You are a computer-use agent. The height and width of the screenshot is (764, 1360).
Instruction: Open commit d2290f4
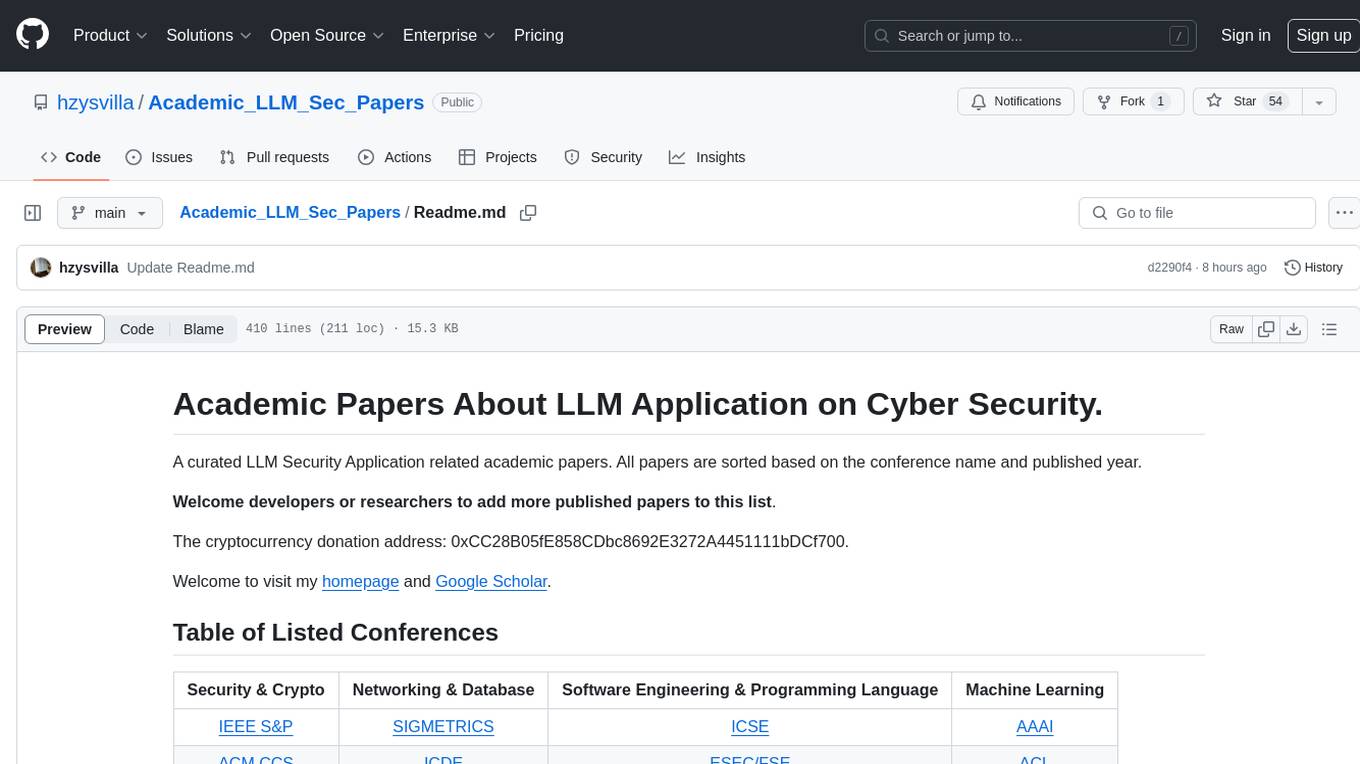tap(1170, 267)
